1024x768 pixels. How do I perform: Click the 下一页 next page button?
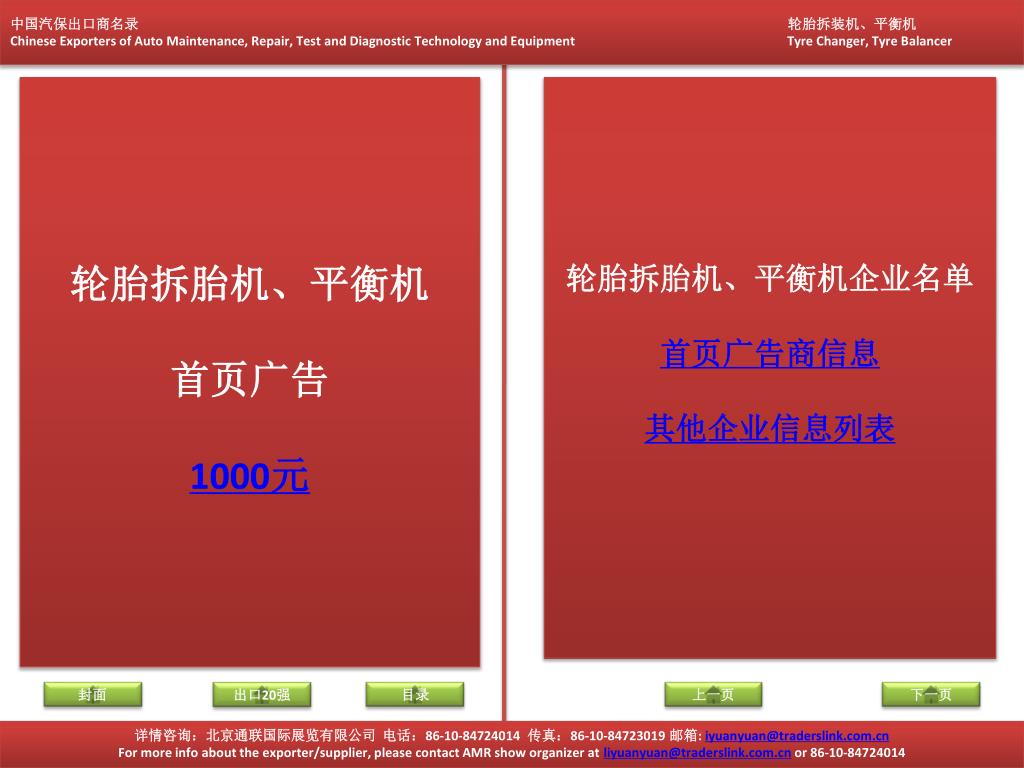pyautogui.click(x=931, y=694)
